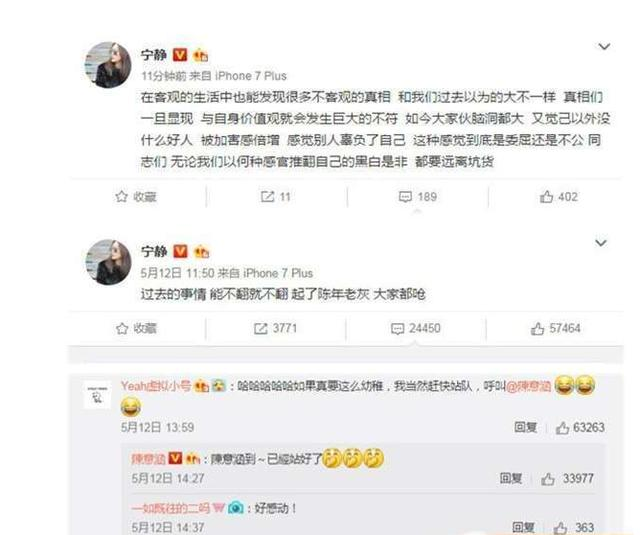Expand the first post's options chevron

pyautogui.click(x=604, y=47)
